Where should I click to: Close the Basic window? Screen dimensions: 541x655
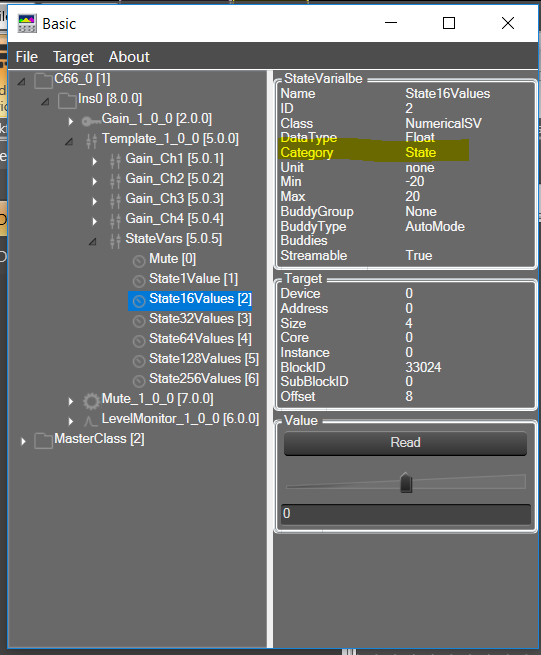[x=508, y=23]
